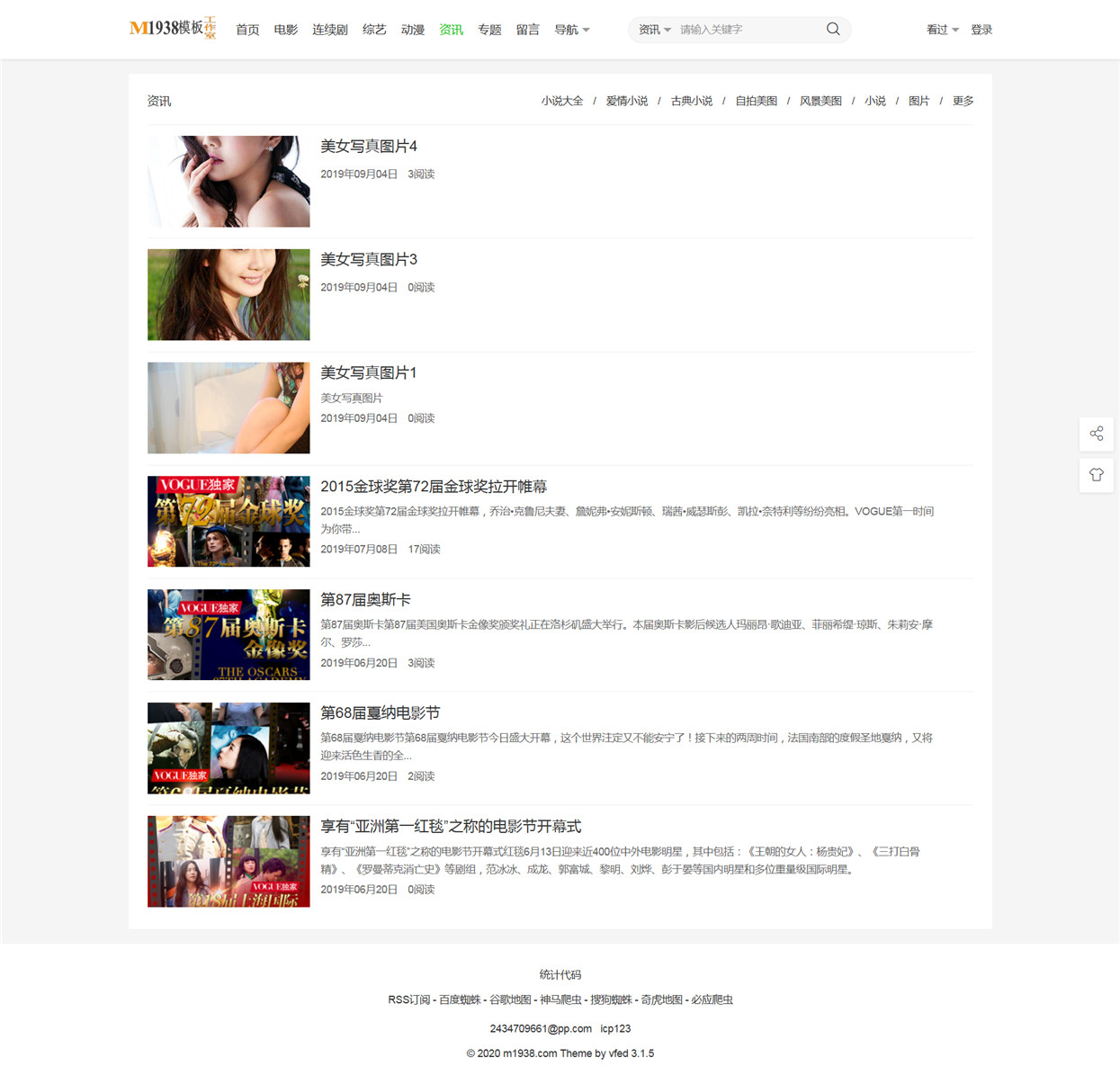This screenshot has height=1084, width=1120.
Task: Click thumbnail of 美女写真图片4
Action: 228,182
